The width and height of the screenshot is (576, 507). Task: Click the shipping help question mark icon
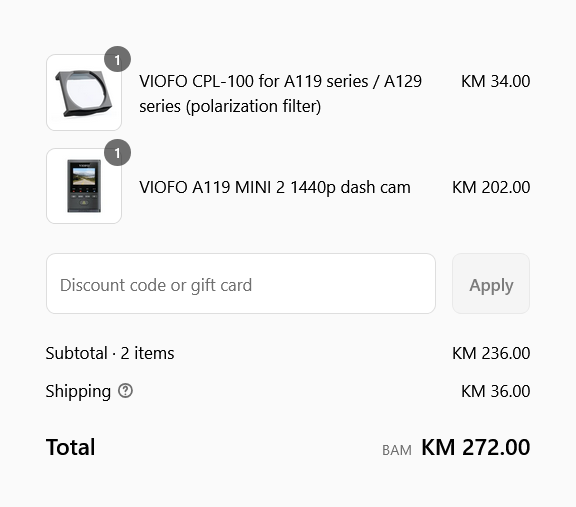[125, 391]
